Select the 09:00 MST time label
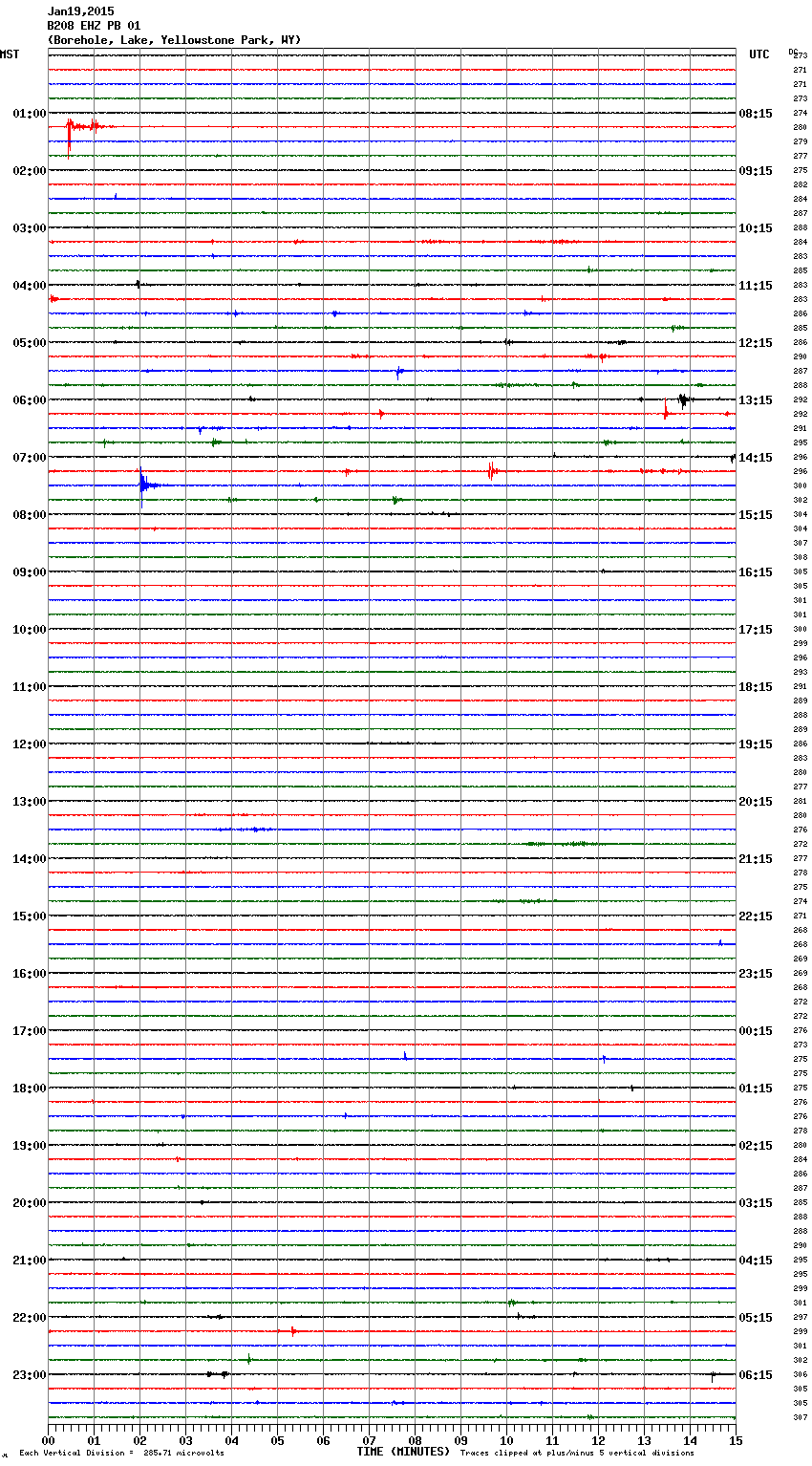Screen dimensions: 812x1466 pos(29,572)
